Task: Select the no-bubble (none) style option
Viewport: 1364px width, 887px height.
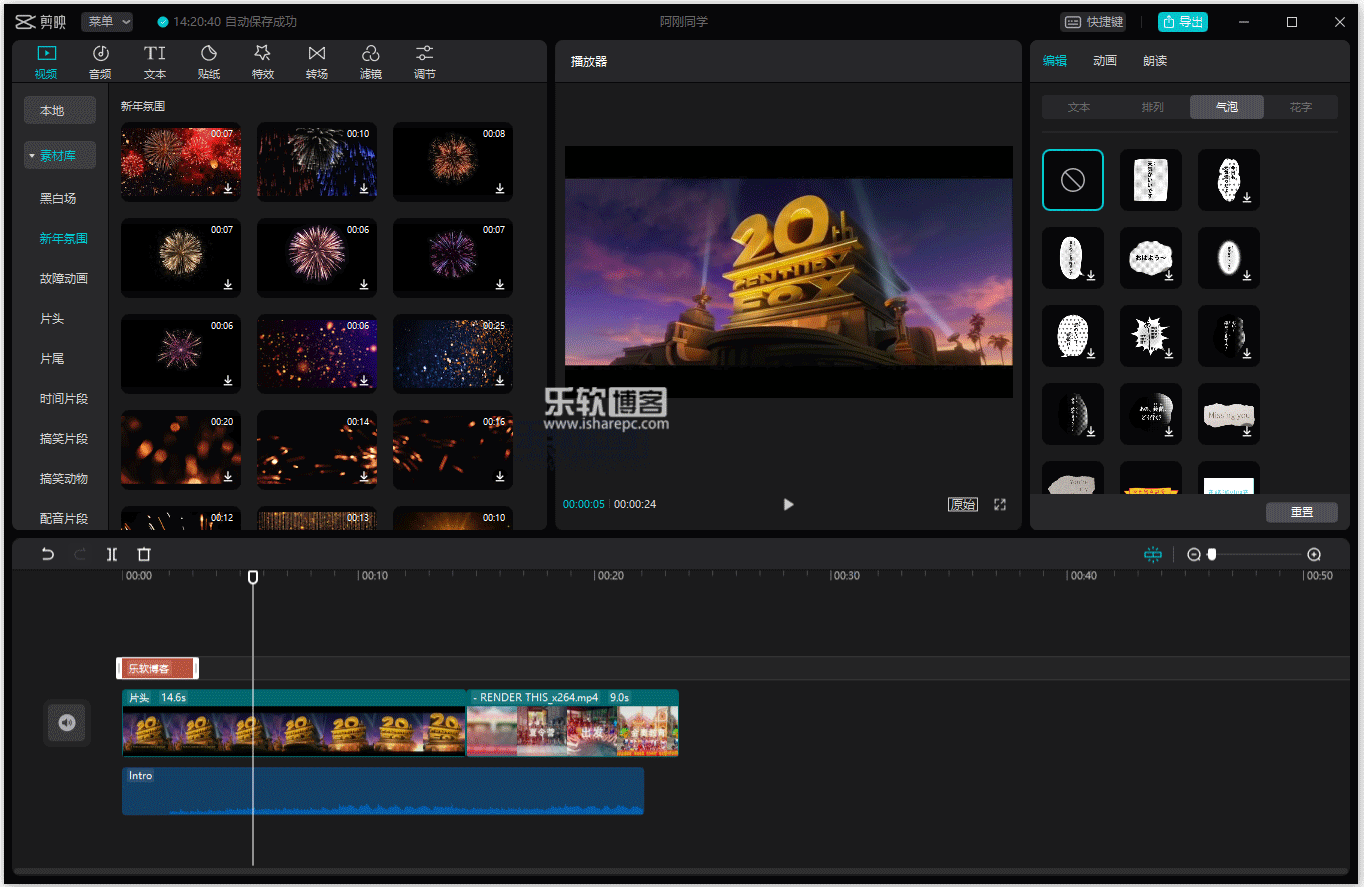Action: [1072, 180]
